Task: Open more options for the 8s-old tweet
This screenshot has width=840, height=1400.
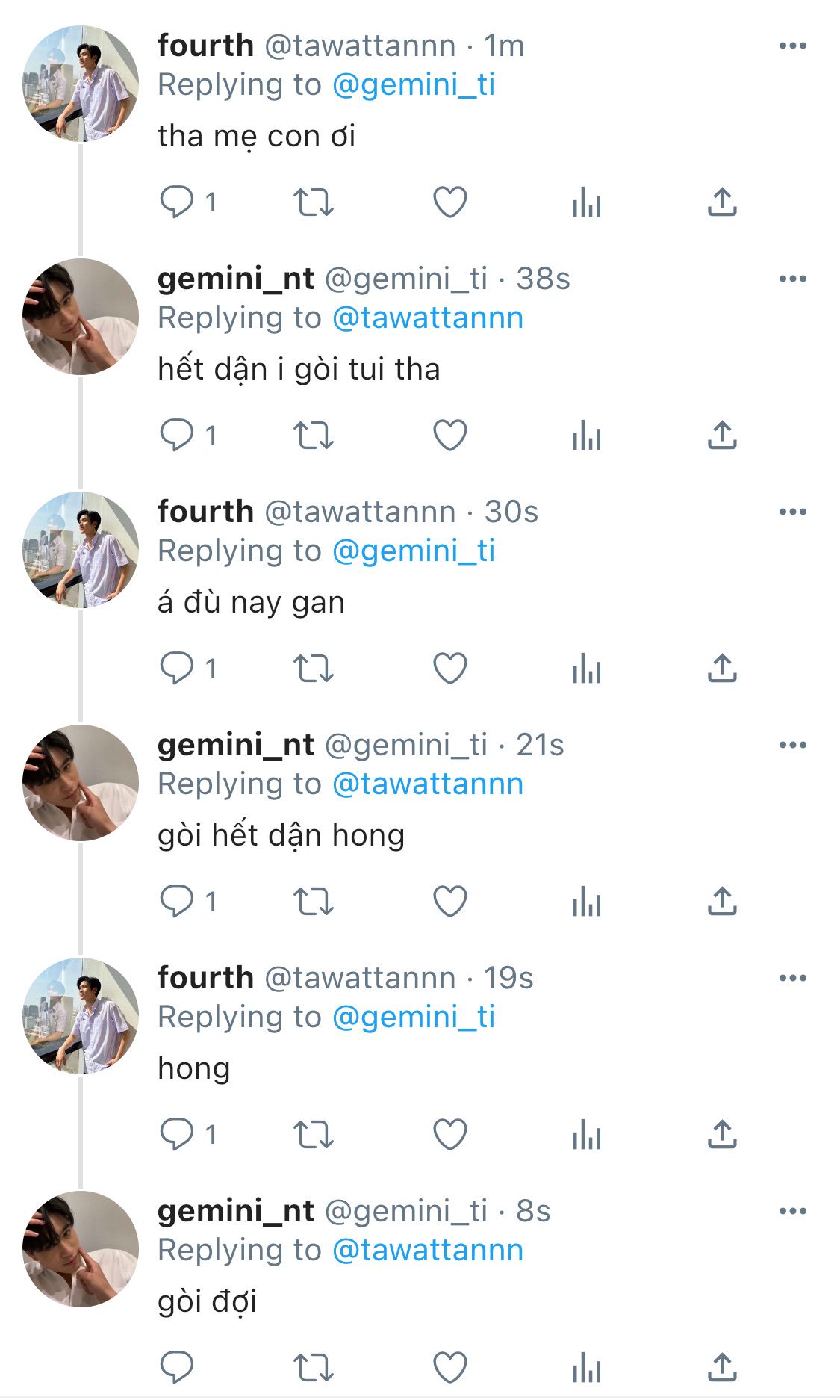Action: pyautogui.click(x=792, y=1211)
